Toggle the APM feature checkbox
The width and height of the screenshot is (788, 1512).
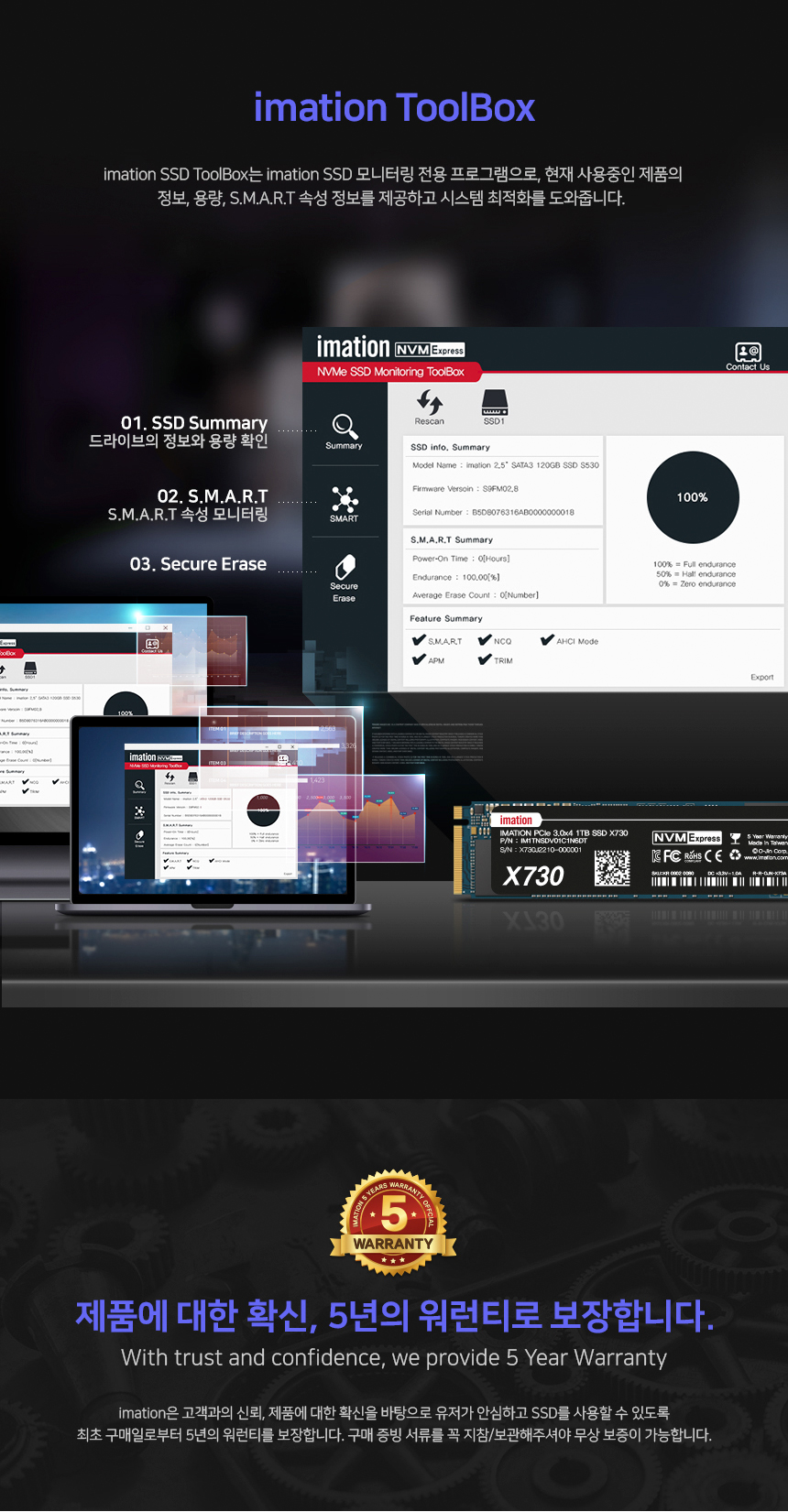419,659
